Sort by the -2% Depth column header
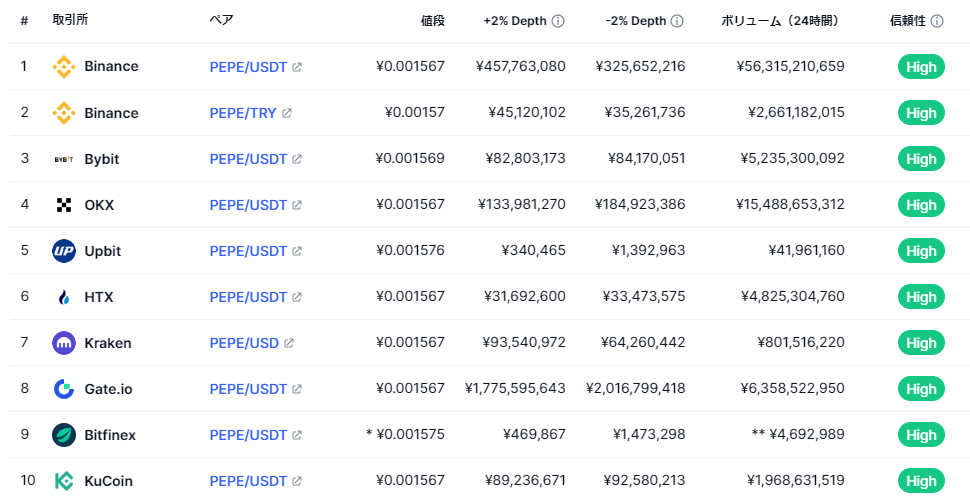The image size is (970, 500). click(x=636, y=21)
